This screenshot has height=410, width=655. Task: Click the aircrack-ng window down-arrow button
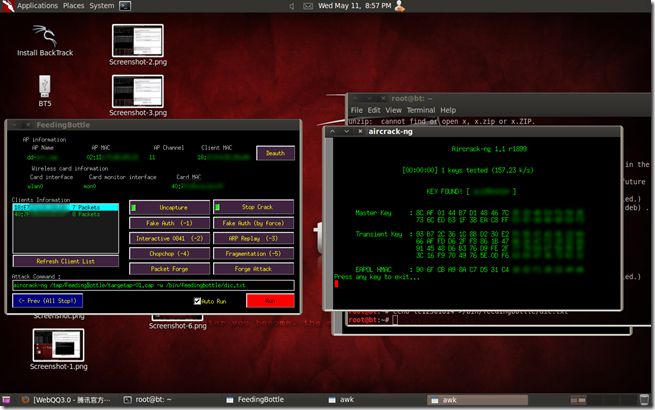pyautogui.click(x=346, y=131)
